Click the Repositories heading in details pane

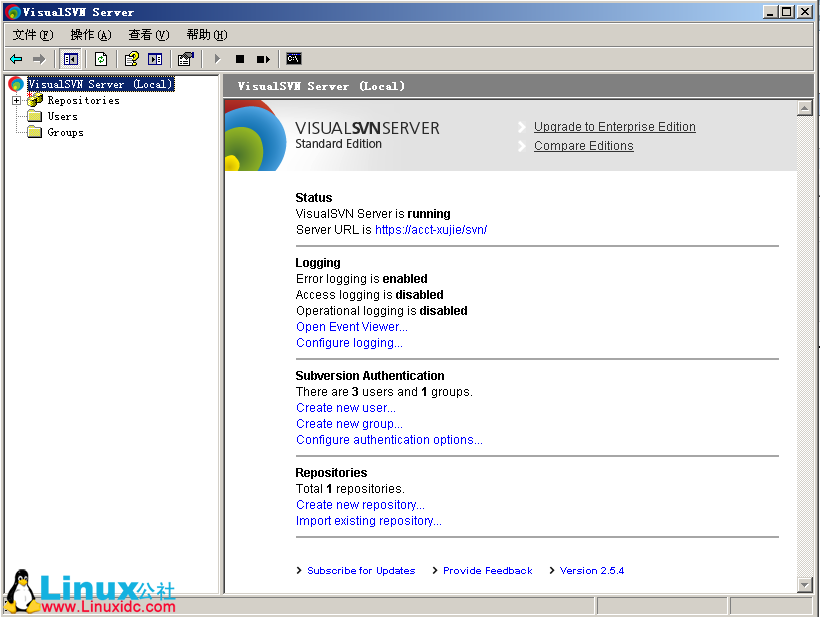[331, 473]
